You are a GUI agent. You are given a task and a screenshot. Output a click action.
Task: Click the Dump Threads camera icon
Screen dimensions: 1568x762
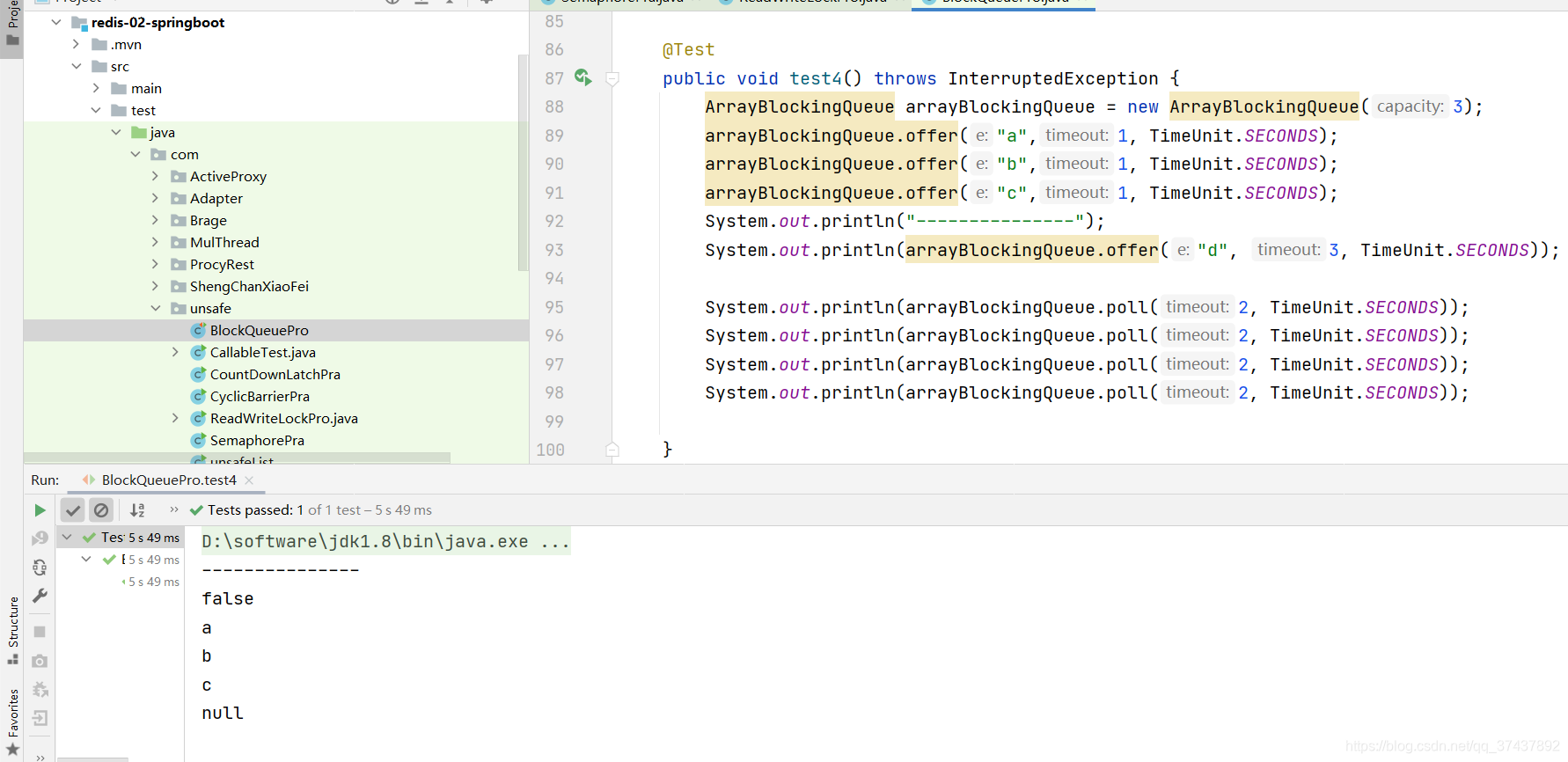point(40,661)
